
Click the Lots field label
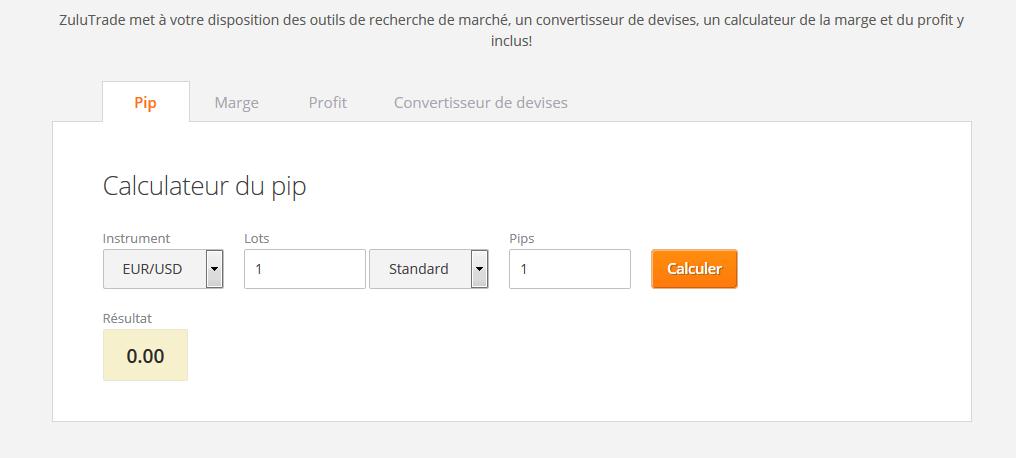coord(257,238)
